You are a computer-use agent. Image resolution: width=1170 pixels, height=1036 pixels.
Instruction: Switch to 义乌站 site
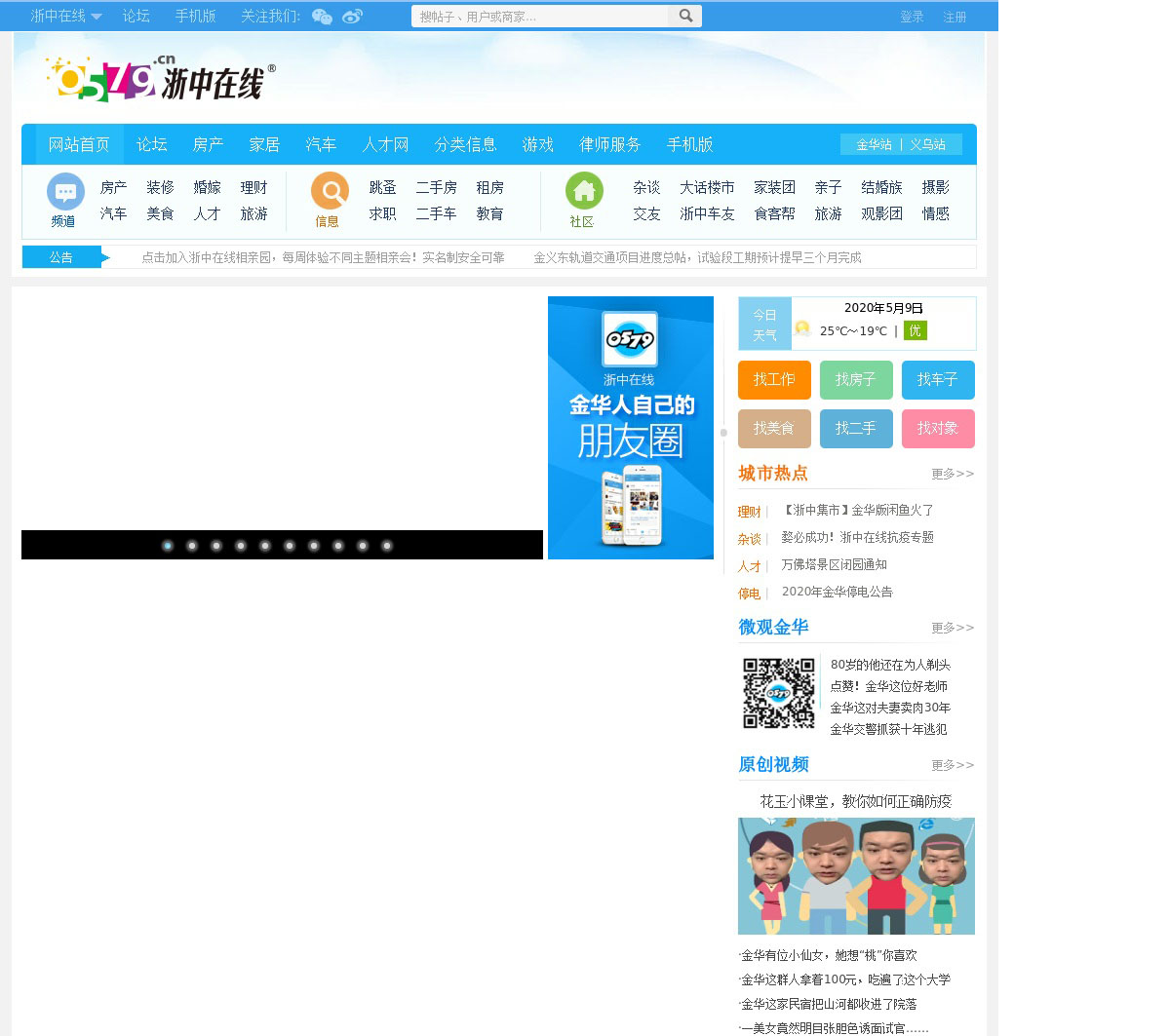(x=927, y=144)
